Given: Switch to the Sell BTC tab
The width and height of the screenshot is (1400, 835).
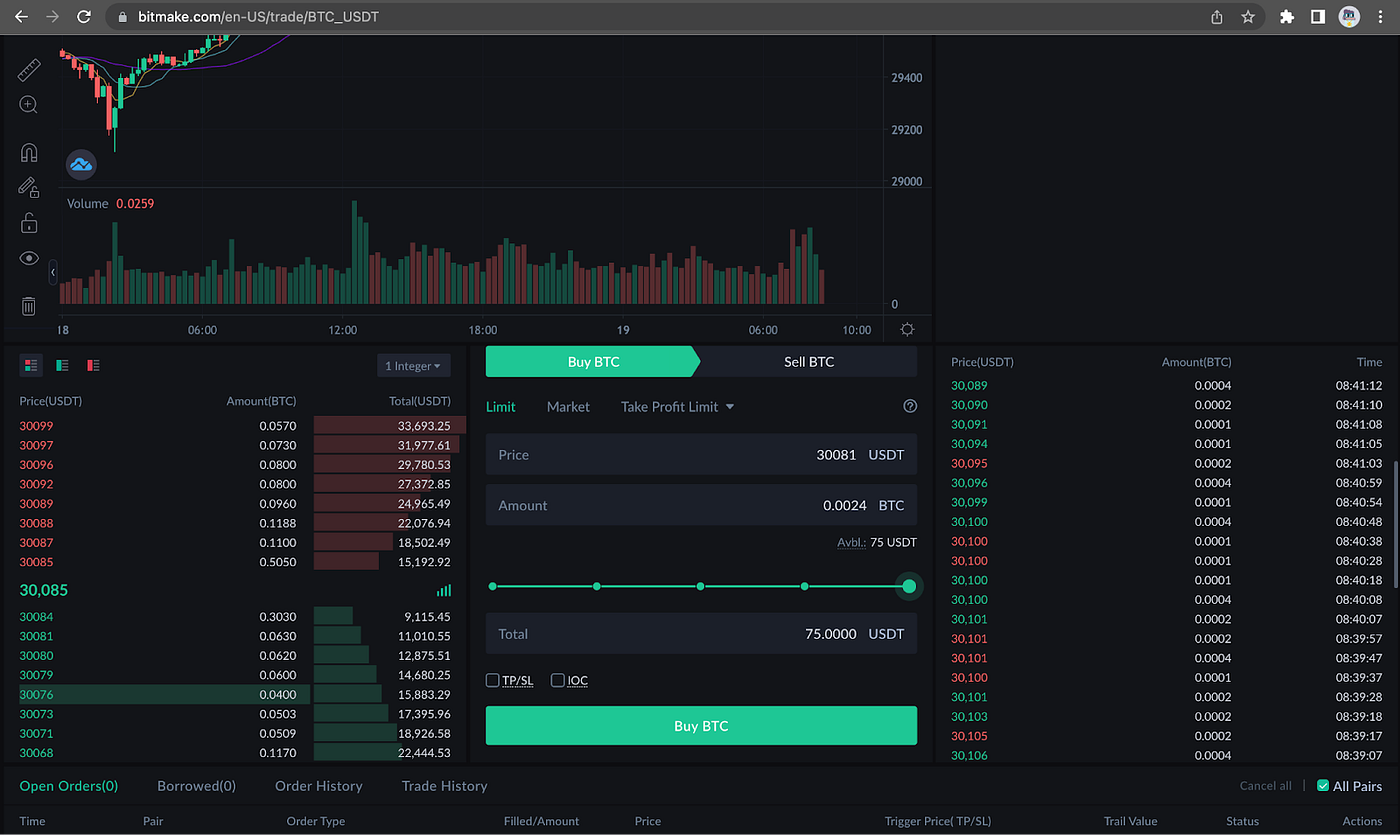Looking at the screenshot, I should point(808,362).
